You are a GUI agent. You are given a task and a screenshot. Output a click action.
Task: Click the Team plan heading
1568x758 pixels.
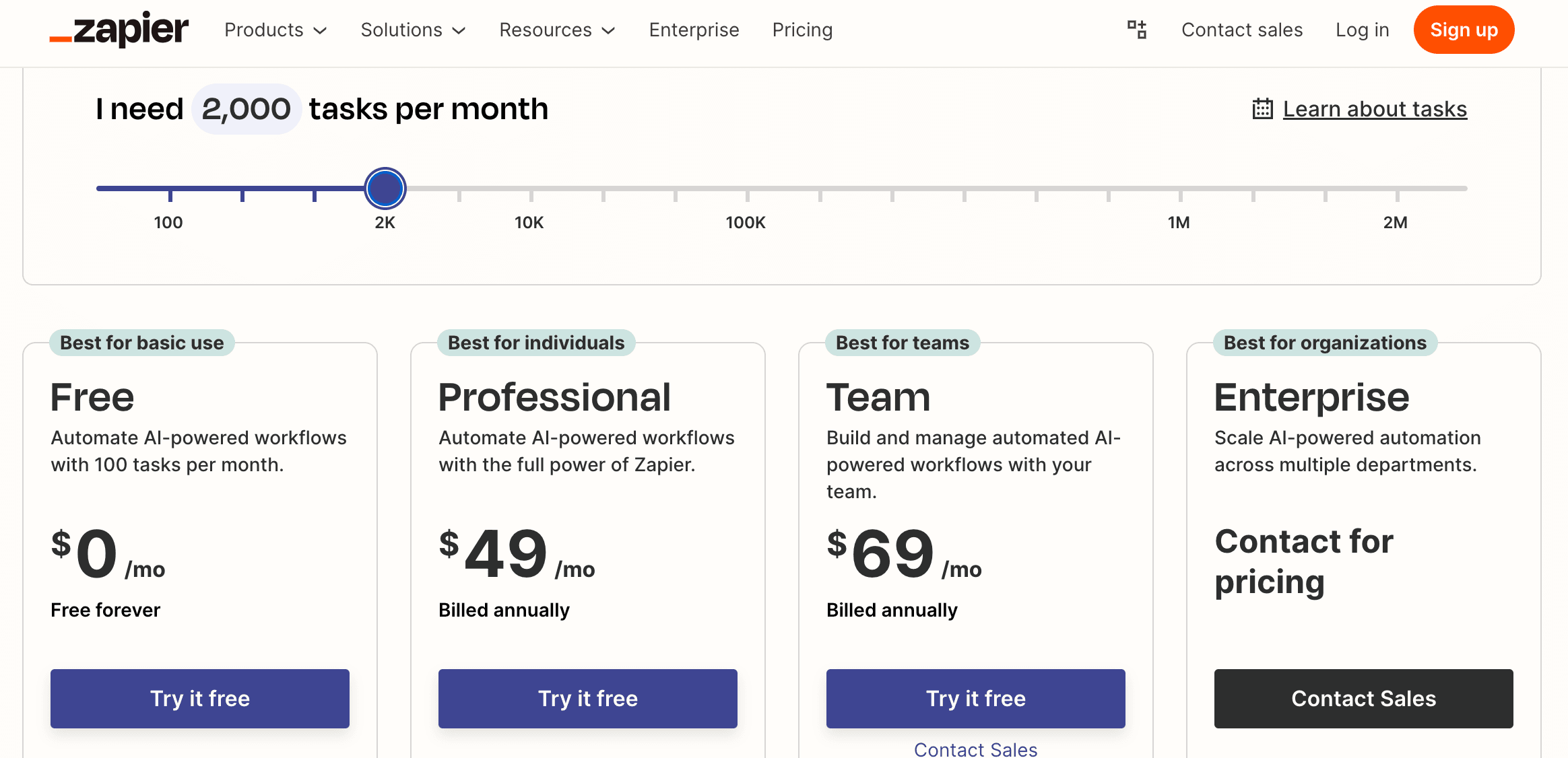878,397
